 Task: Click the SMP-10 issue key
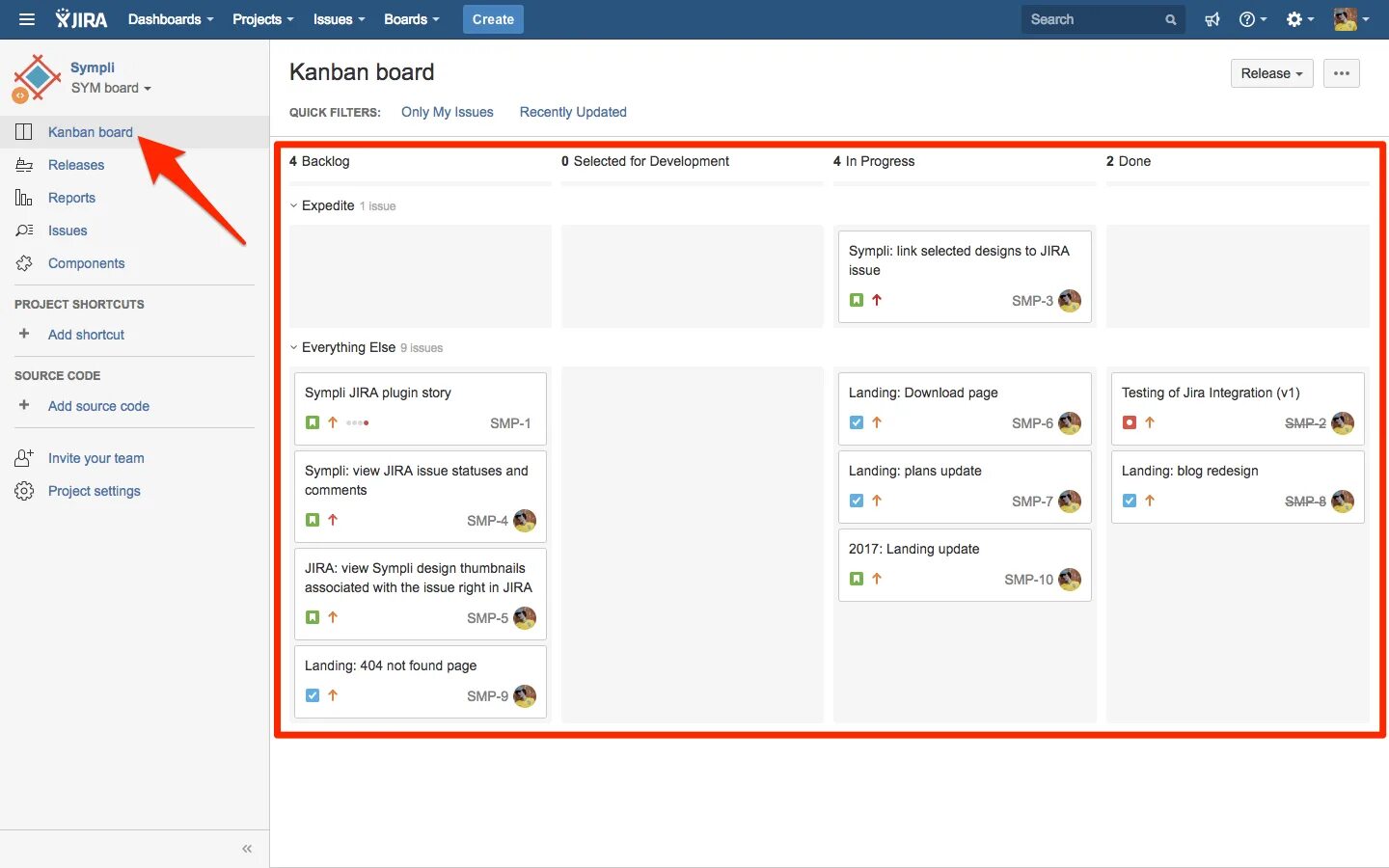tap(1028, 580)
